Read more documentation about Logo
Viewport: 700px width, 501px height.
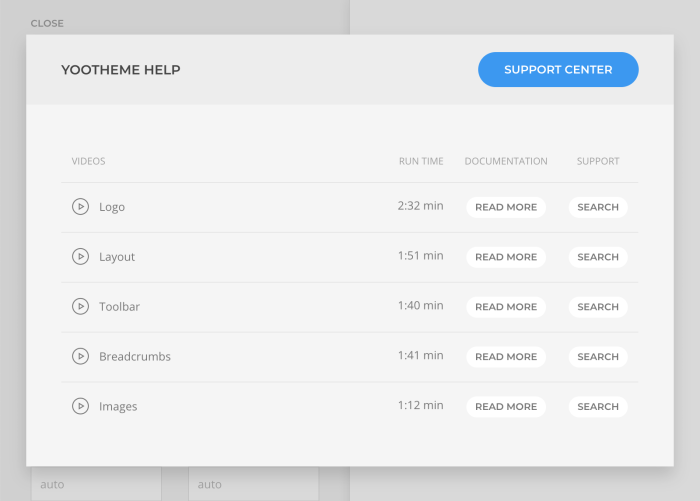(x=506, y=207)
